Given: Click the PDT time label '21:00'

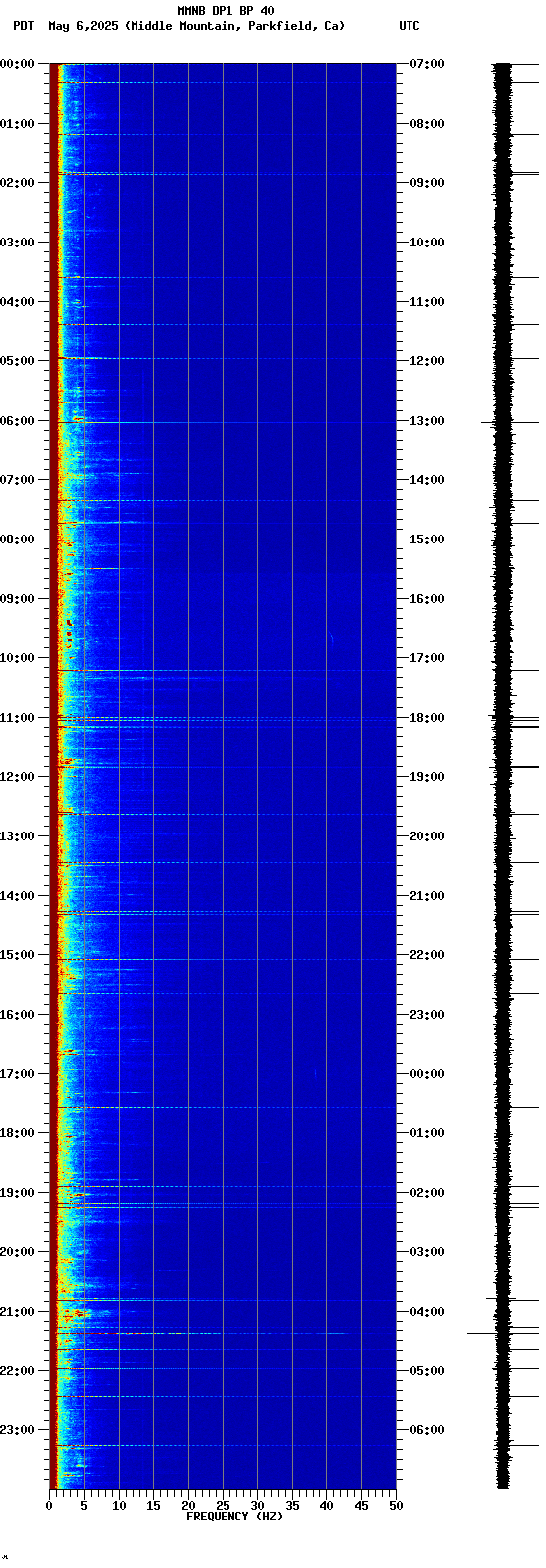Looking at the screenshot, I should point(17,1312).
